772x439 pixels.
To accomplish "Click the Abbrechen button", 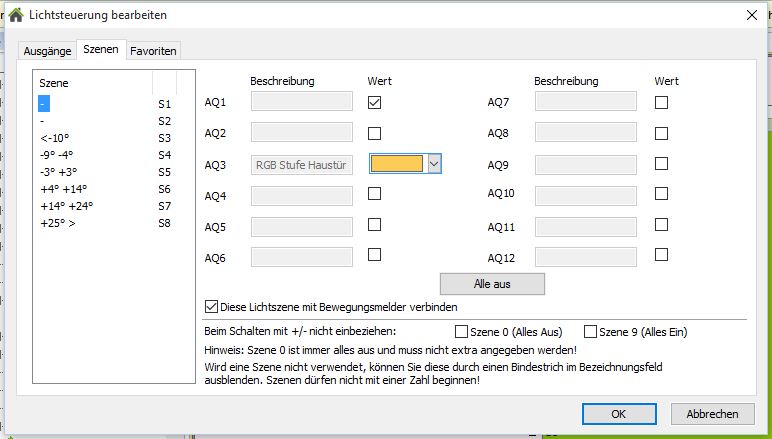I will tap(712, 413).
